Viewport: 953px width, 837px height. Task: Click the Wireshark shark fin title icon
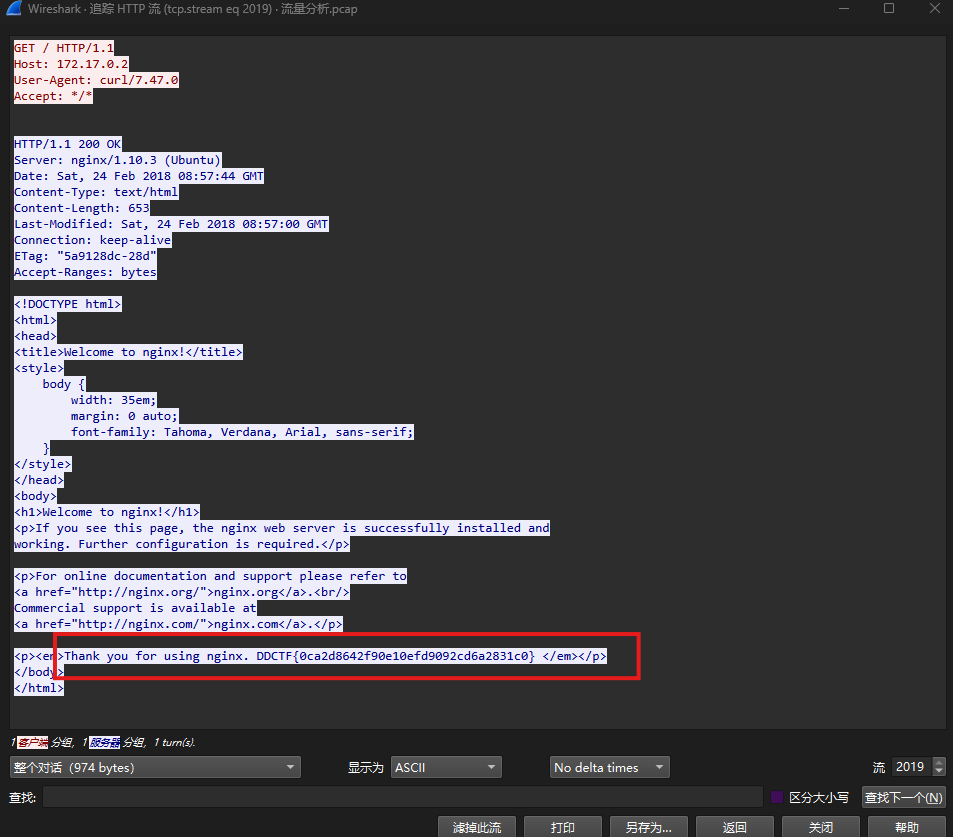[14, 9]
